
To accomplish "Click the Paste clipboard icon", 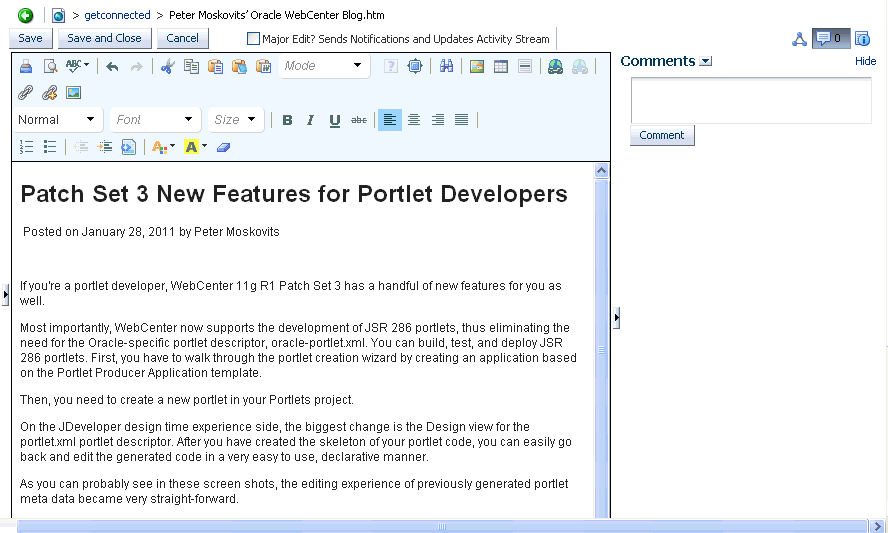I will pos(215,66).
